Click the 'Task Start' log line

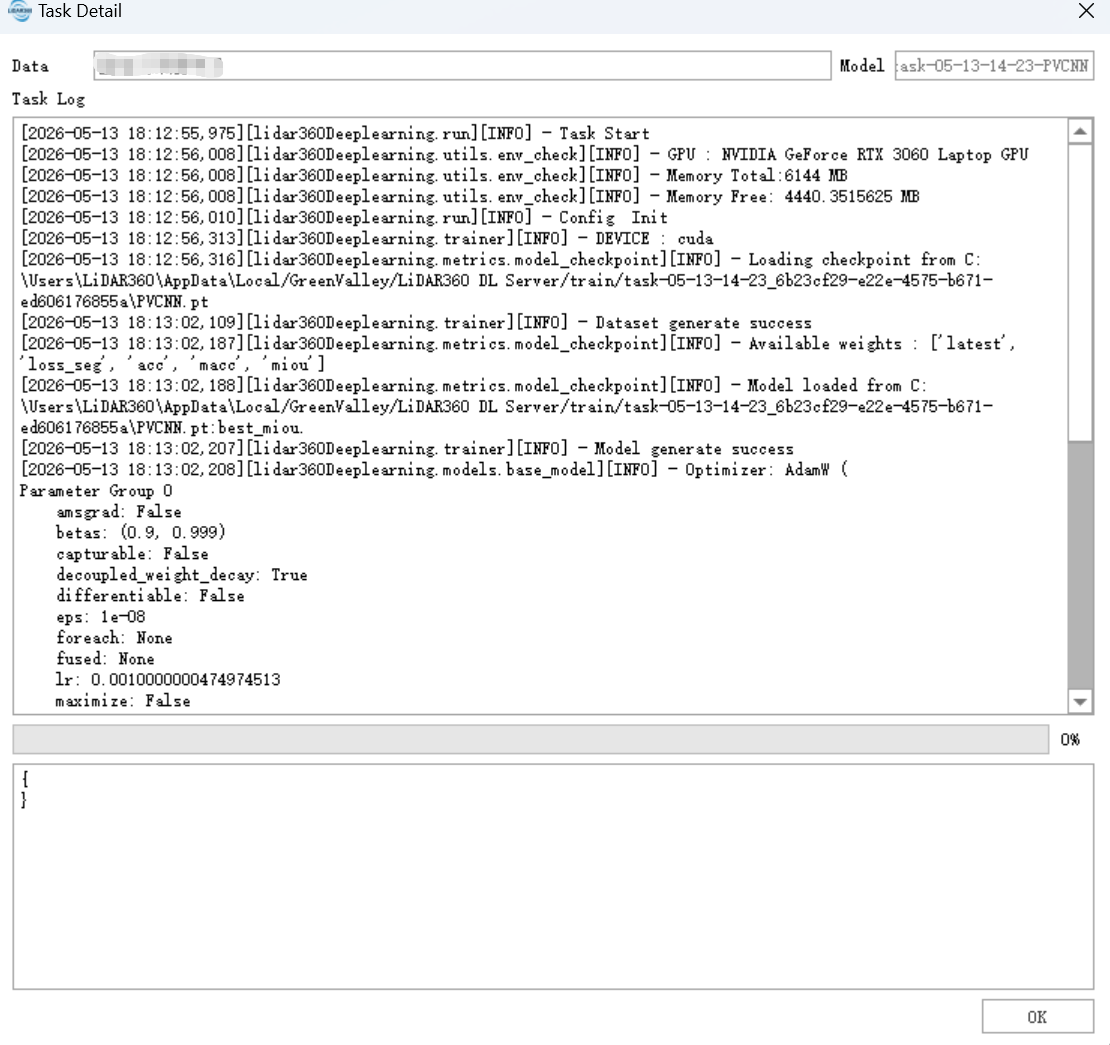[335, 134]
